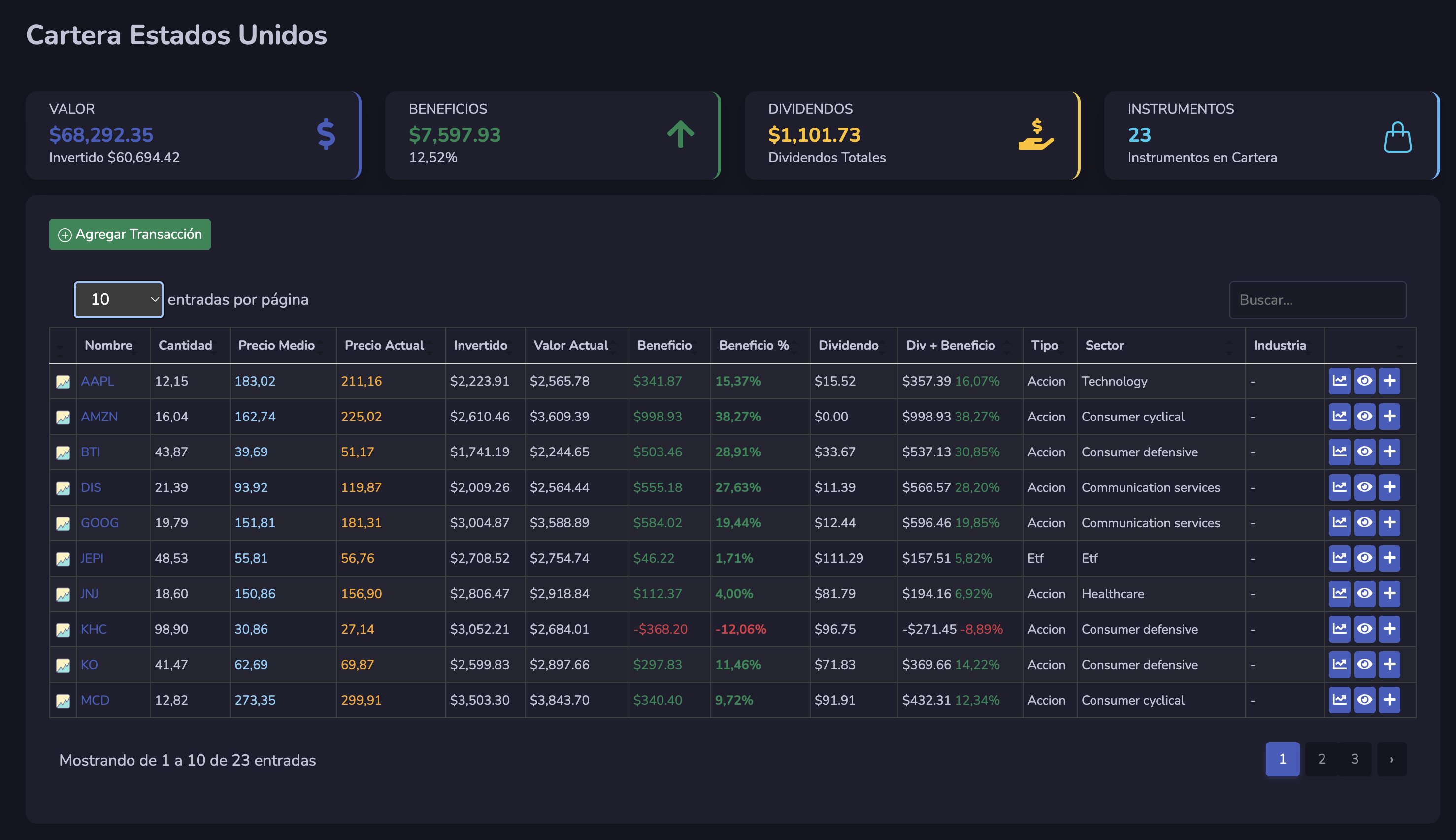Click the small chart icon left of JEPI
Viewport: 1456px width, 840px height.
point(63,559)
